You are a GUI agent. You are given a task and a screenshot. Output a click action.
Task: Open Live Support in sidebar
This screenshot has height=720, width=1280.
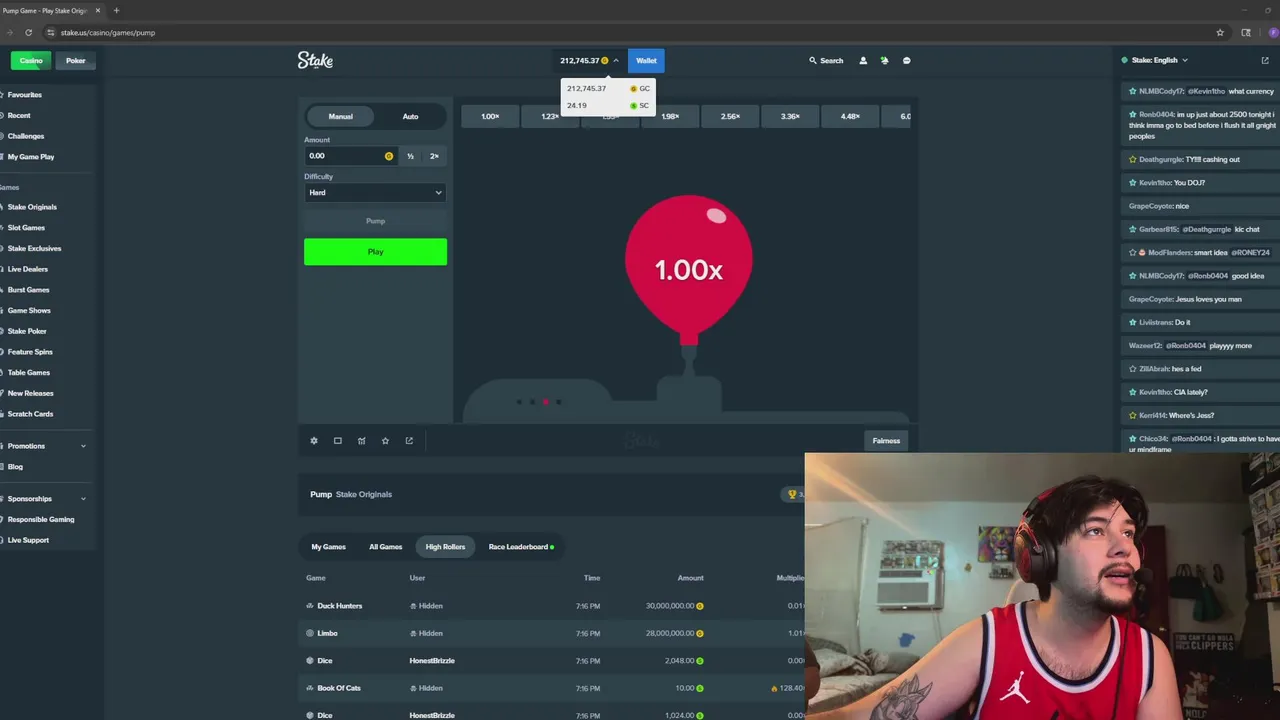tap(28, 540)
